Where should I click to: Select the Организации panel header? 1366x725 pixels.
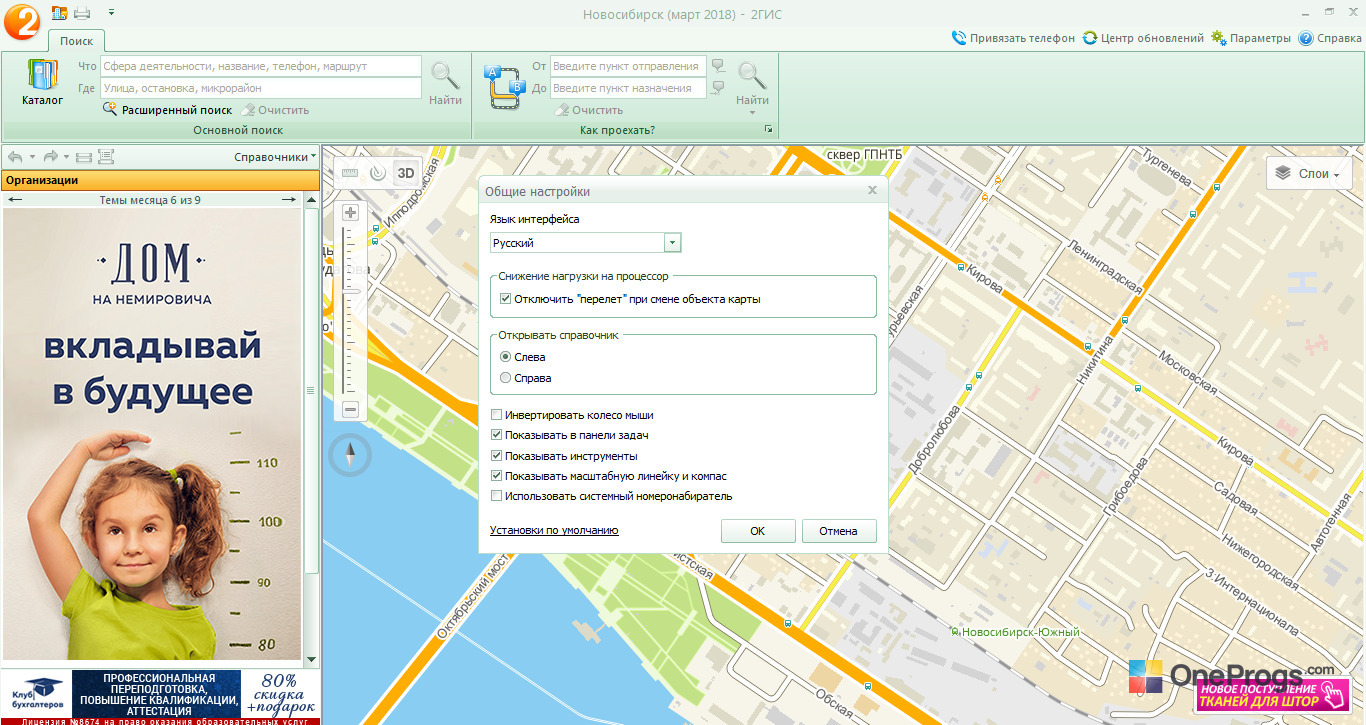pyautogui.click(x=160, y=180)
